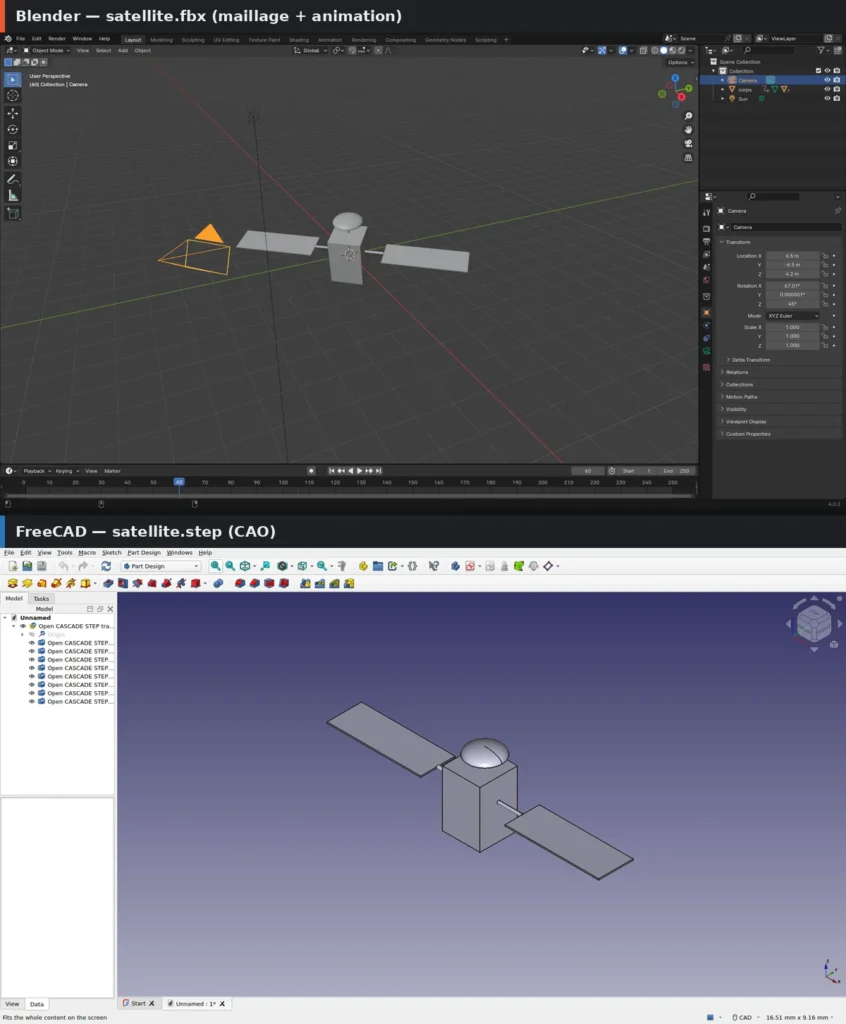Screen dimensions: 846x1024
Task: Open the Playback popover in Blender timeline
Action: 37,471
